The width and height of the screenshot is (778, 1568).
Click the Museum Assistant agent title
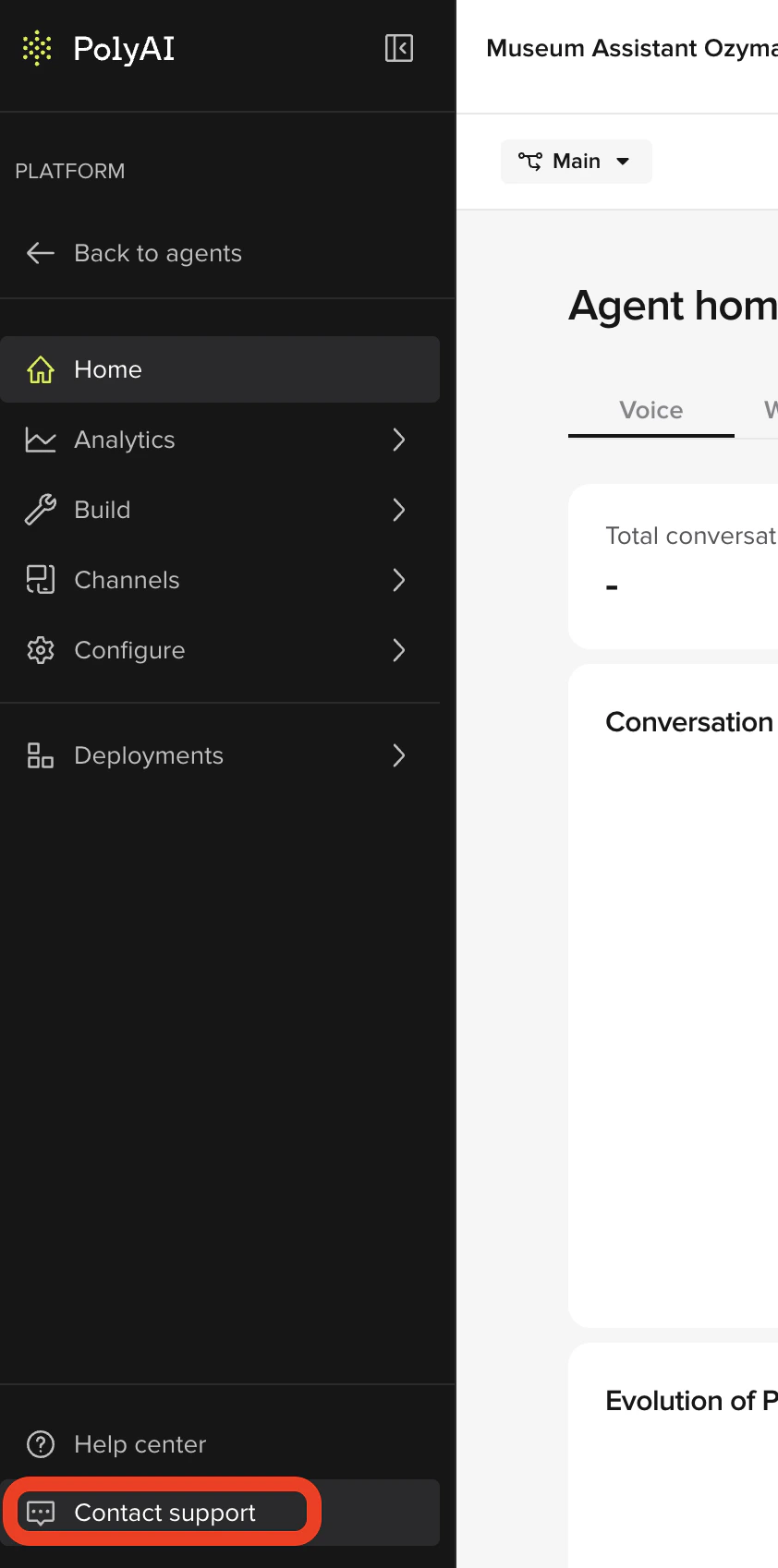(x=632, y=48)
